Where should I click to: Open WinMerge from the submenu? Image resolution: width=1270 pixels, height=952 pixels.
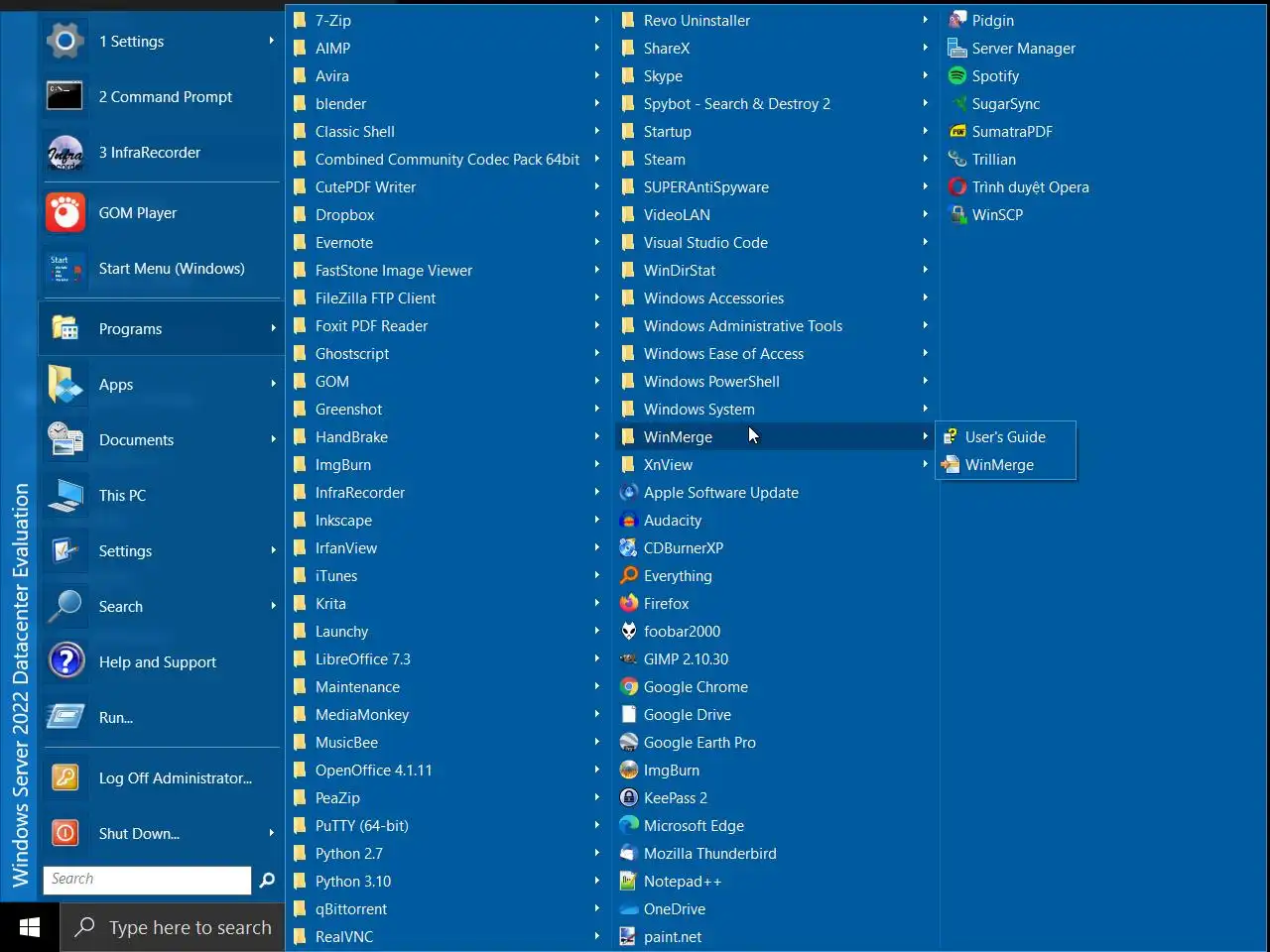coord(1006,464)
